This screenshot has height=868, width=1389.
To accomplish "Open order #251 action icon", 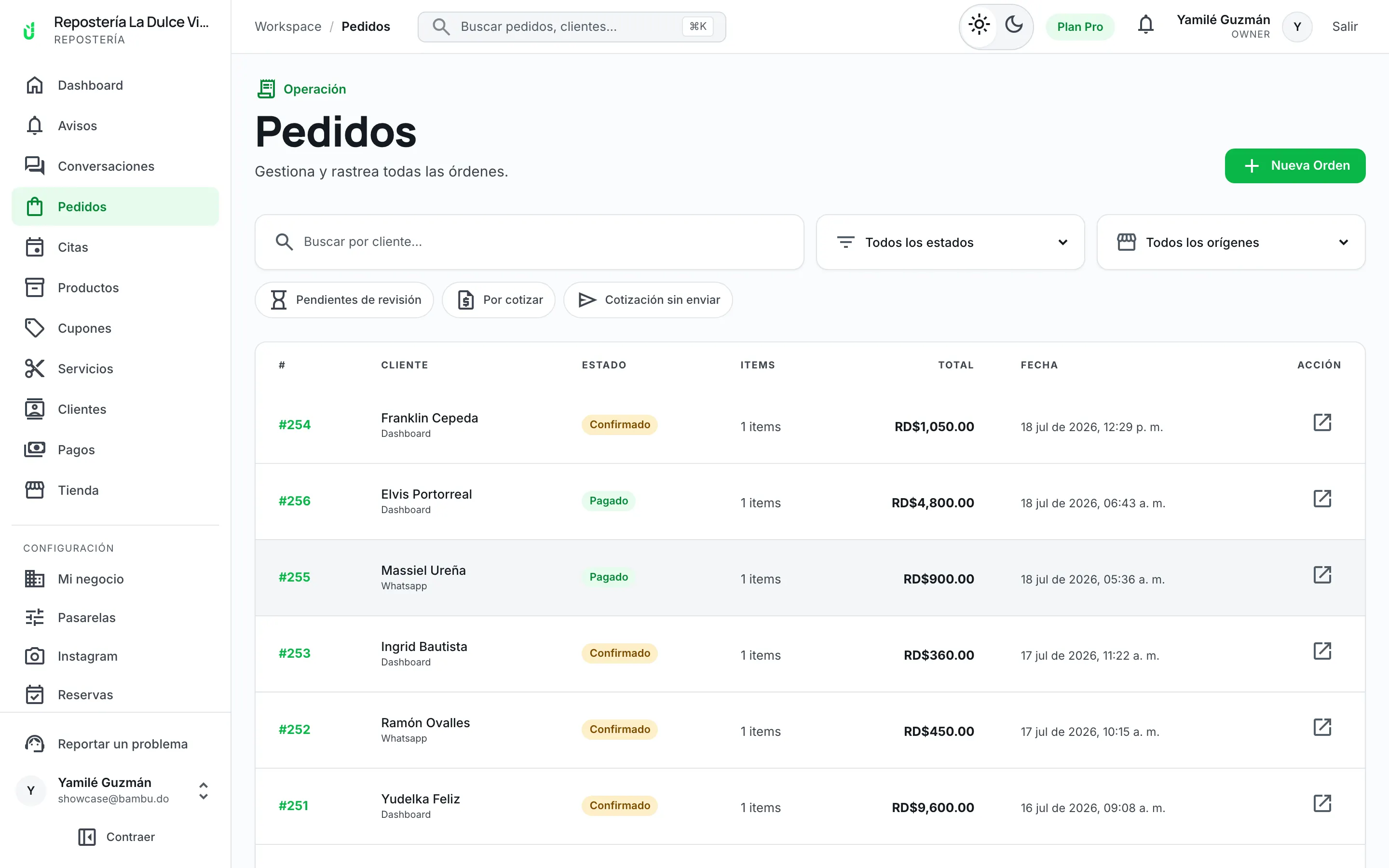I will click(1322, 804).
